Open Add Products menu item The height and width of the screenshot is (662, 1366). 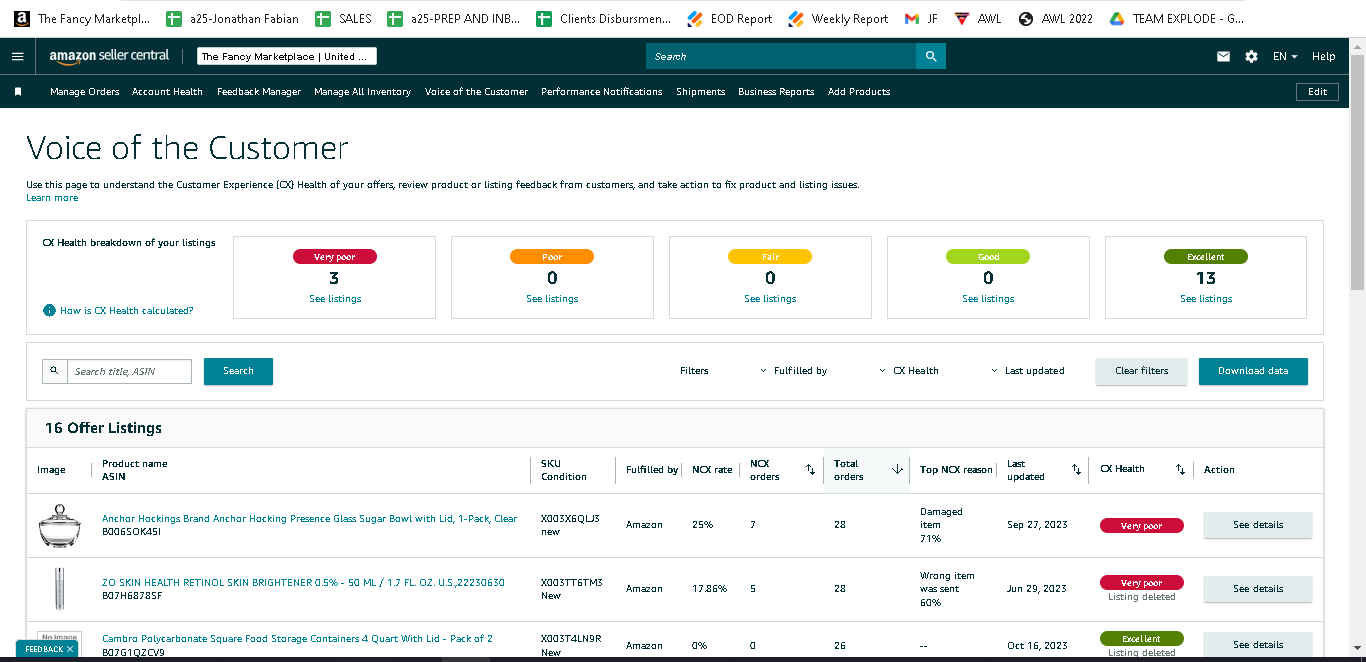pyautogui.click(x=859, y=92)
